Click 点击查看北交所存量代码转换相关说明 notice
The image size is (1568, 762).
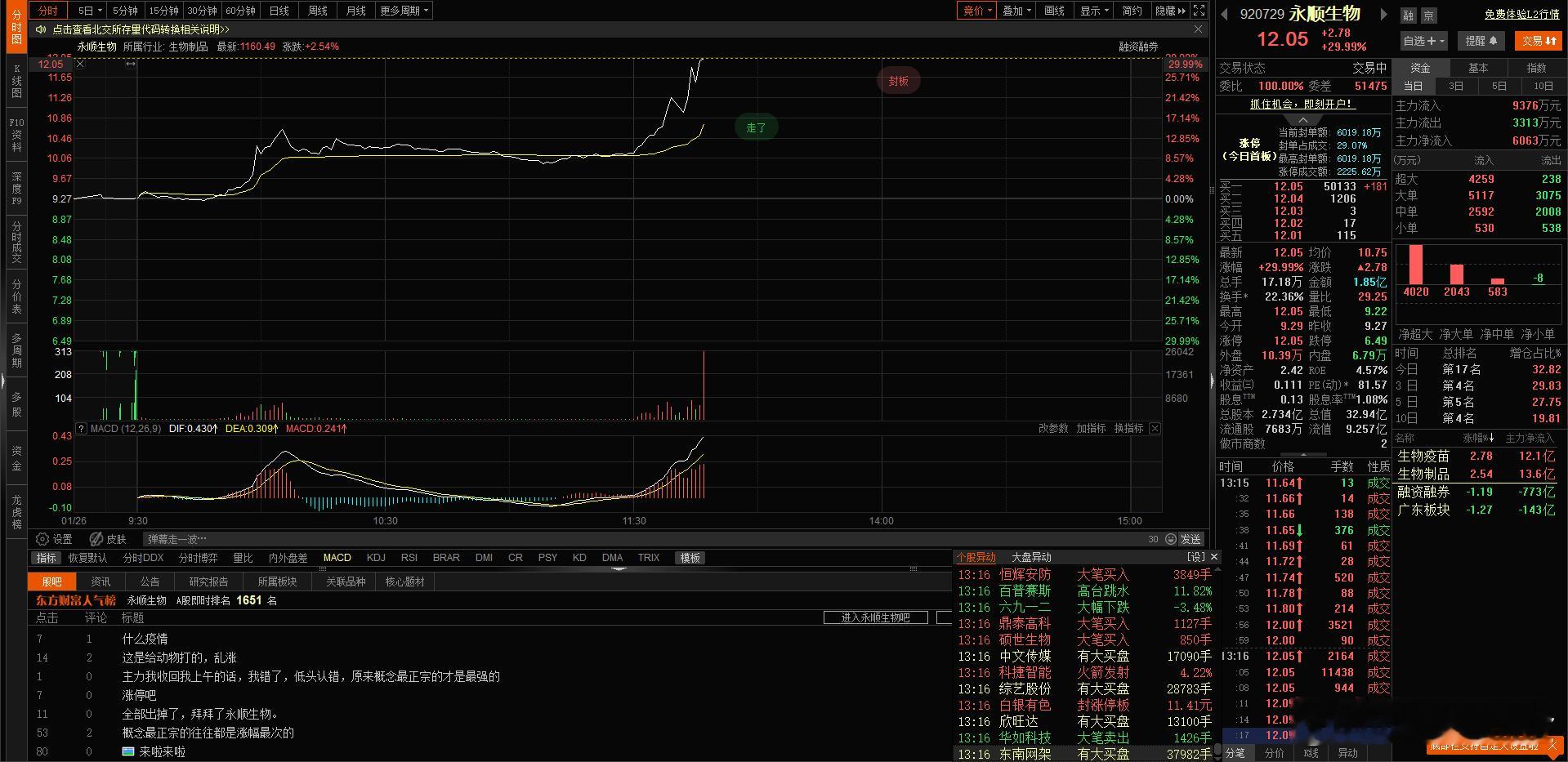tap(141, 29)
